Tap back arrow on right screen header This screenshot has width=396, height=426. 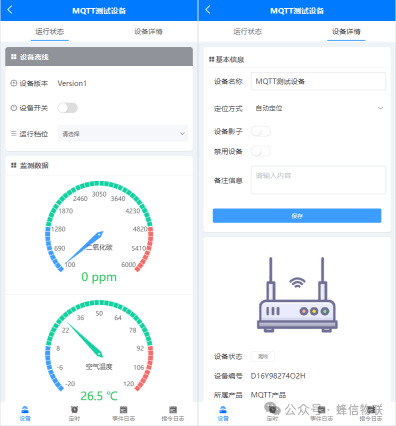point(208,10)
